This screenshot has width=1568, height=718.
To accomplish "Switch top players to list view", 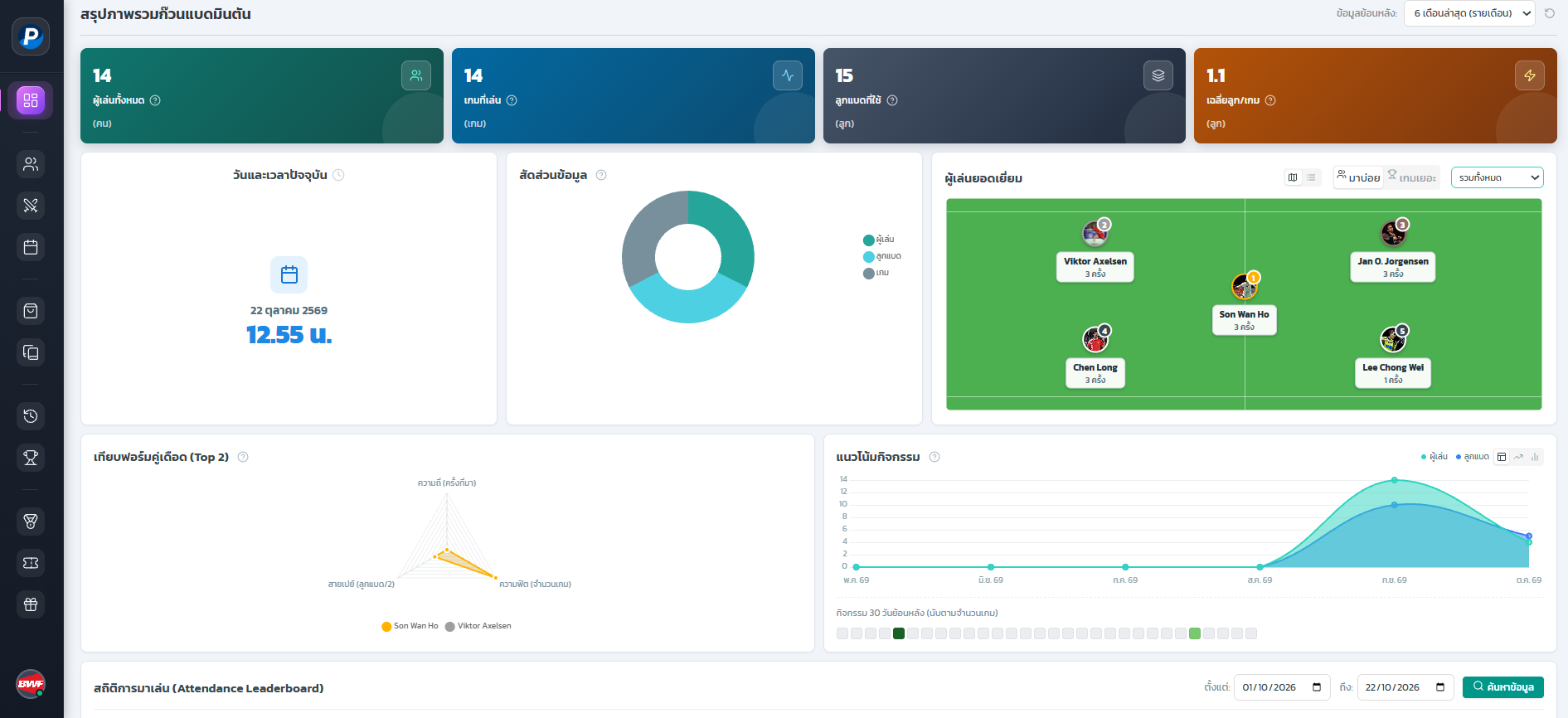I will [1311, 177].
